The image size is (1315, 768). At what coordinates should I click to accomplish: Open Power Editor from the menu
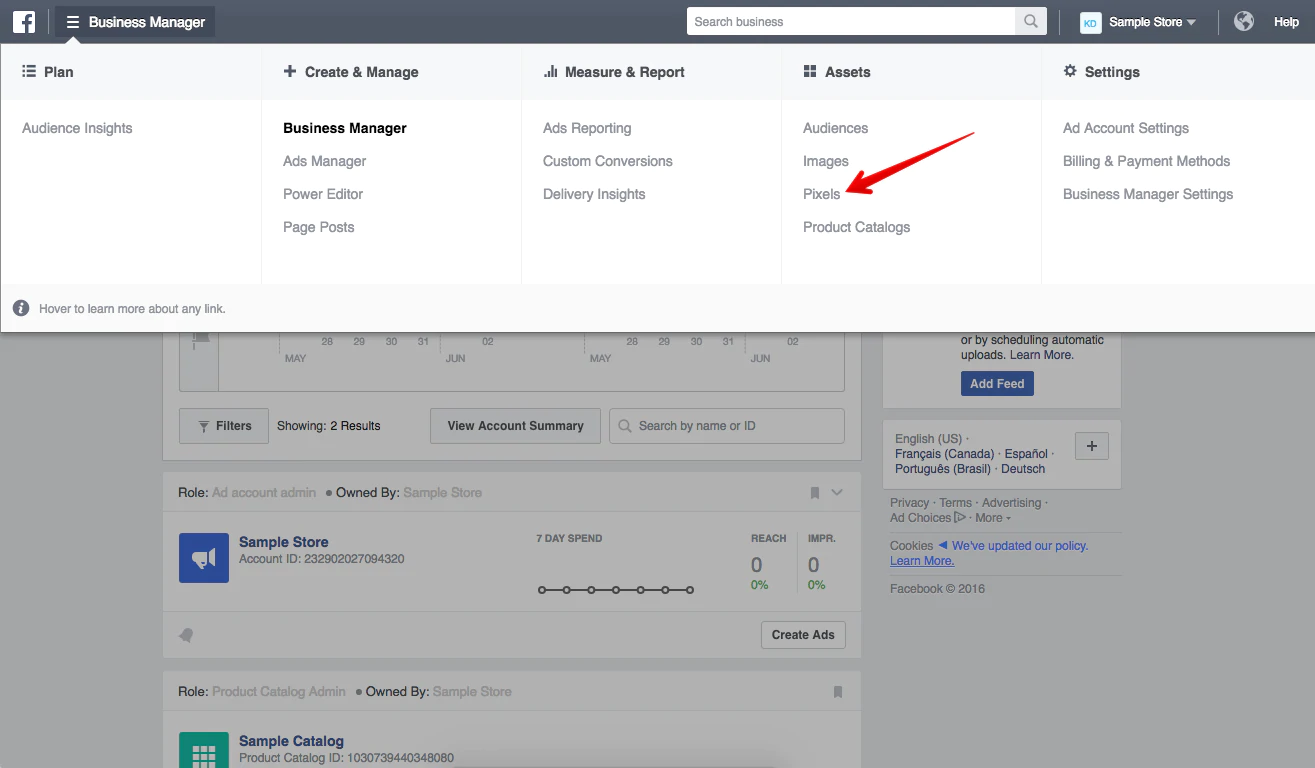click(x=323, y=194)
